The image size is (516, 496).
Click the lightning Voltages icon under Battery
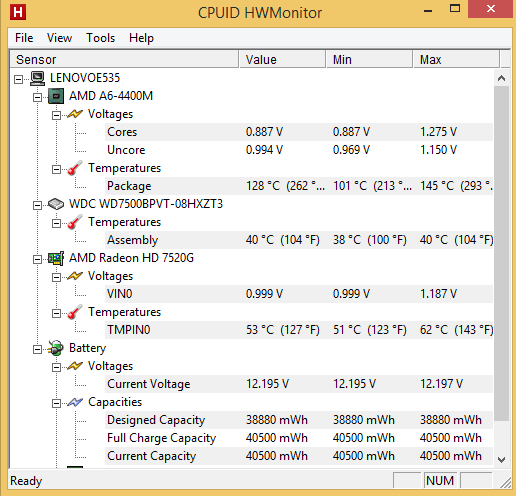tap(75, 366)
